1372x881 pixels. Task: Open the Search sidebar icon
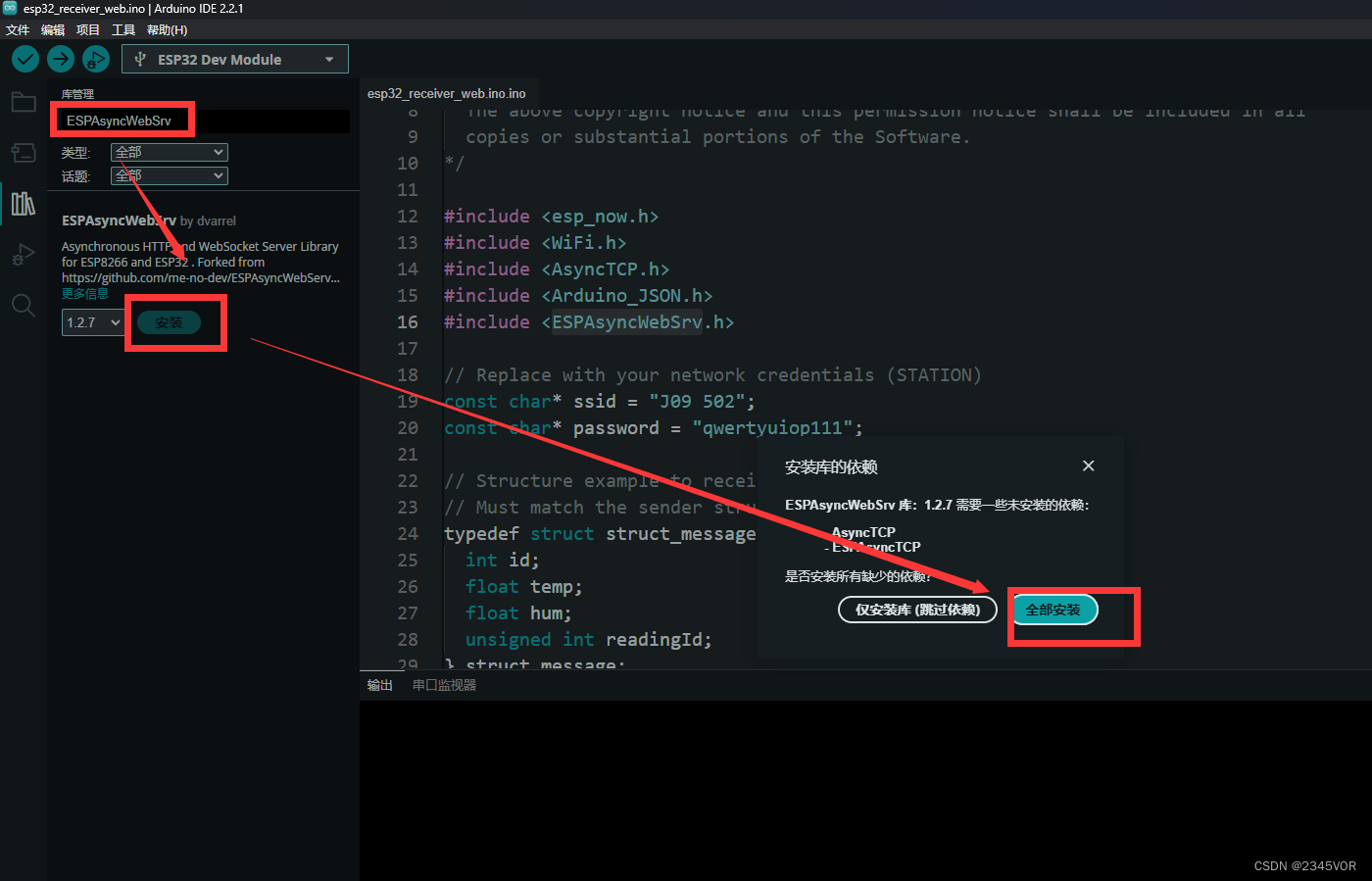click(x=24, y=305)
